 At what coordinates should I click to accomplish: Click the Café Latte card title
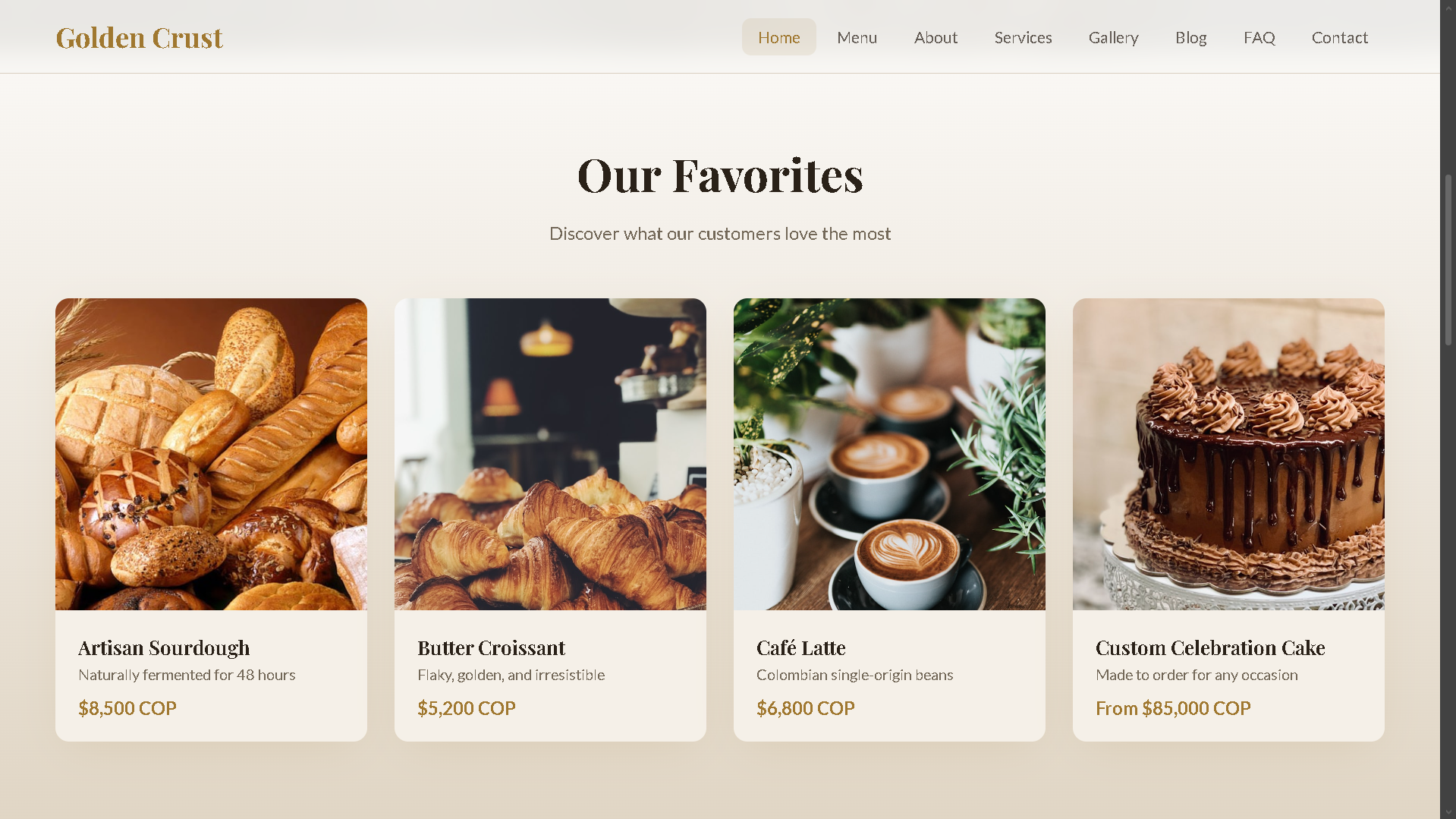coord(800,647)
